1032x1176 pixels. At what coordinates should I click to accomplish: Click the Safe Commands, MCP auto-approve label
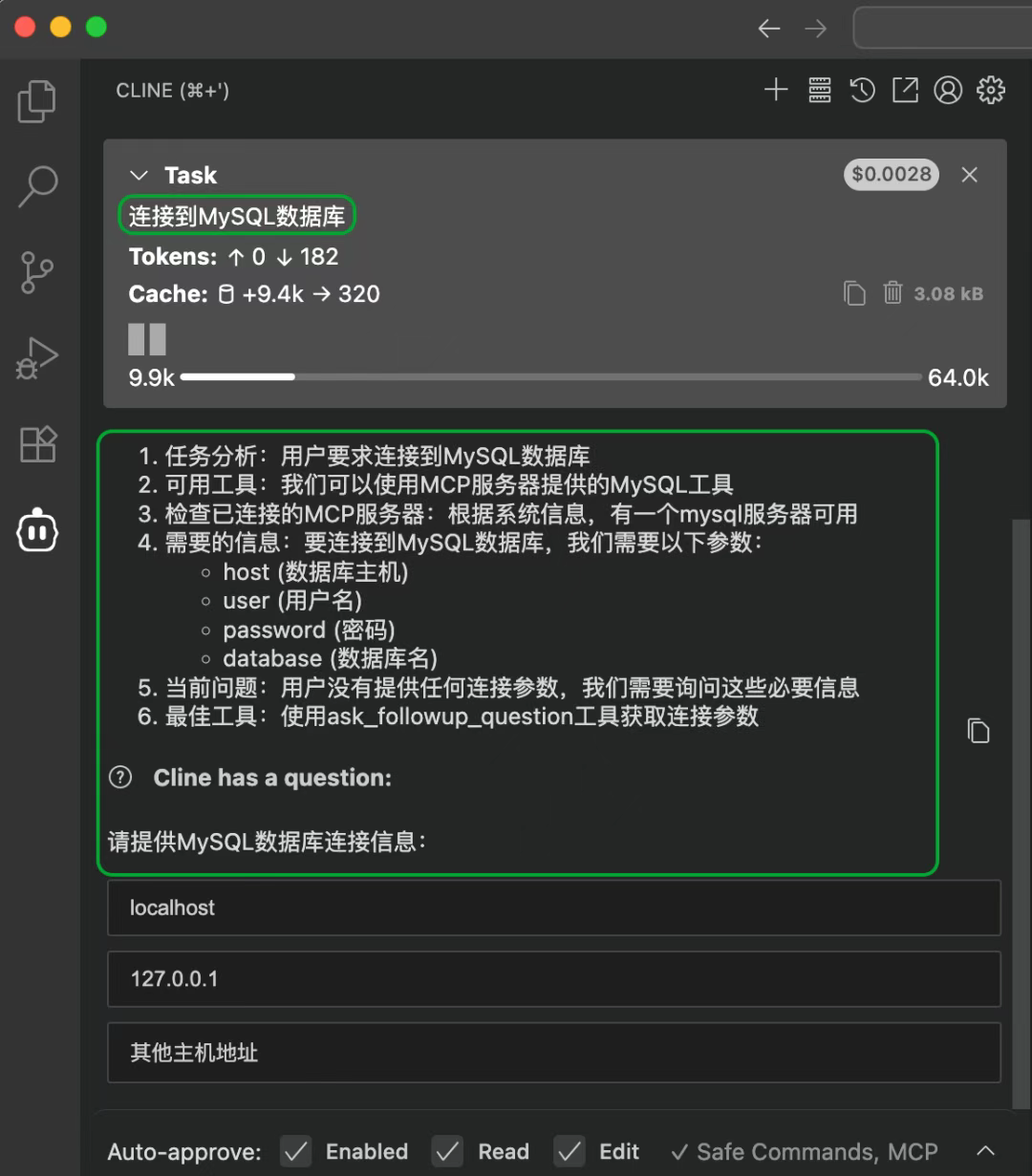tap(805, 1151)
